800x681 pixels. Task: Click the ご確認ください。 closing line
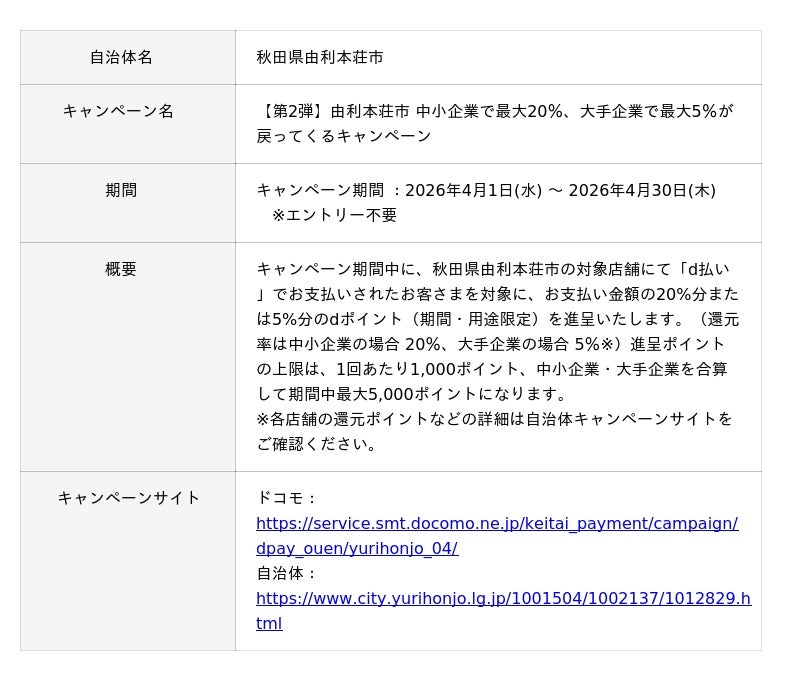tap(320, 444)
